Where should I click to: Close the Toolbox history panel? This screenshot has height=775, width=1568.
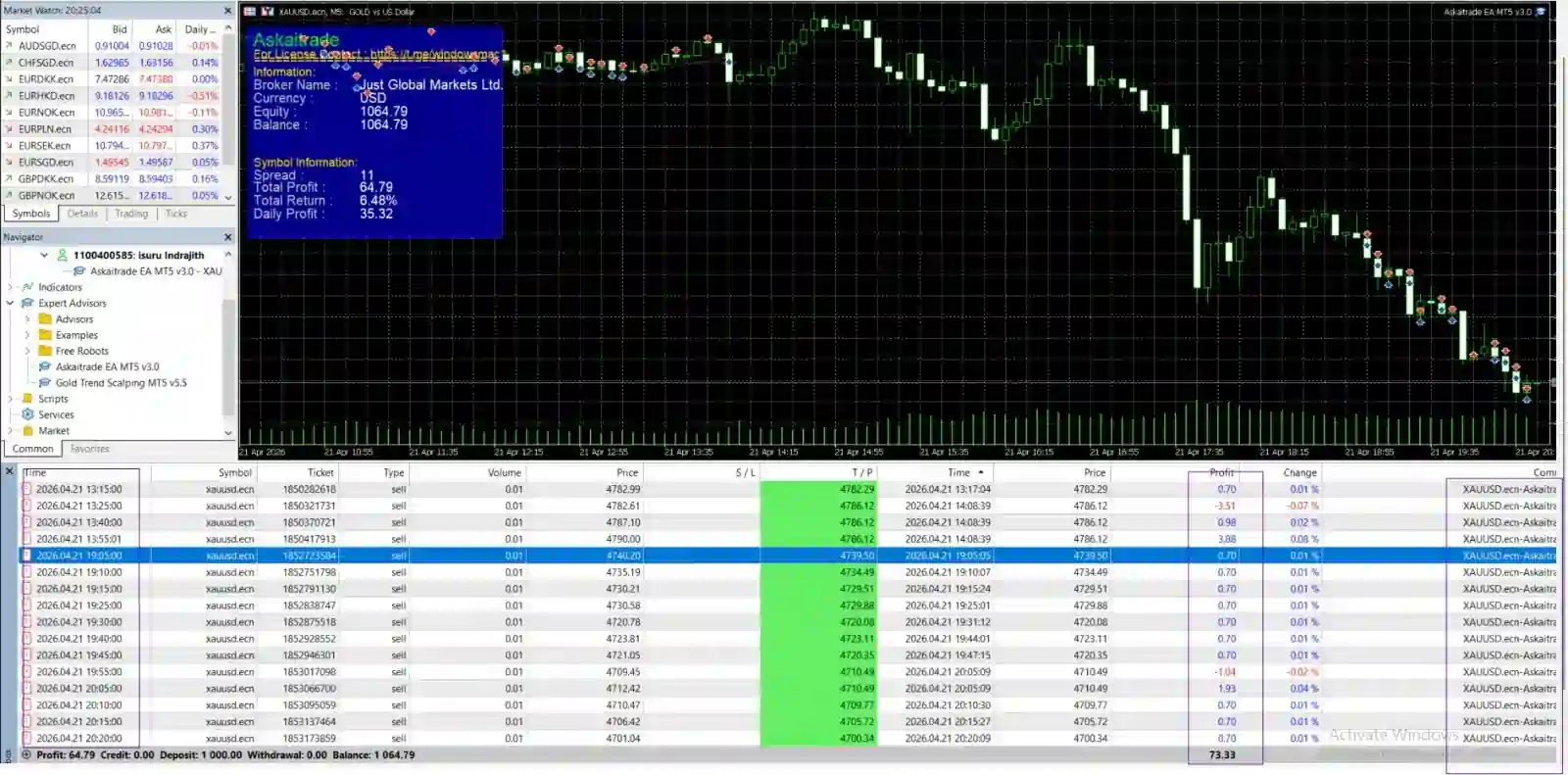[9, 471]
